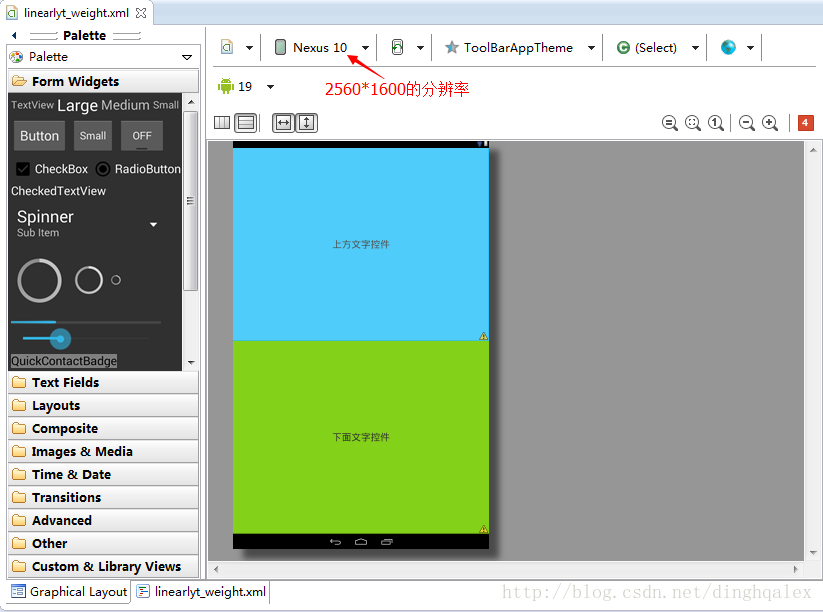Select the QuickContactBadge widget
Viewport: 823px width, 612px height.
click(64, 361)
